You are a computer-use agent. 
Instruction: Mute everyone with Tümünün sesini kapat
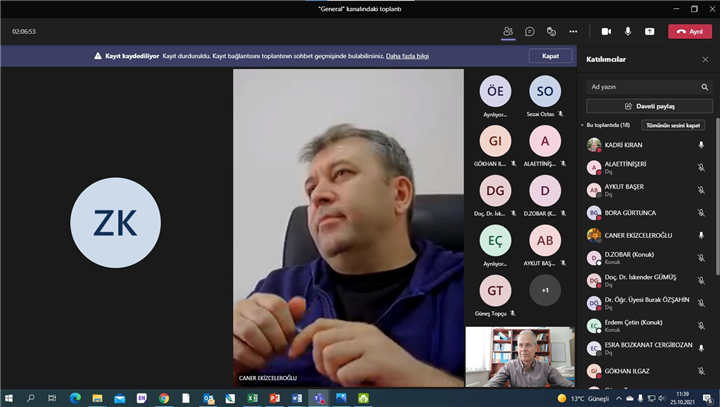673,125
